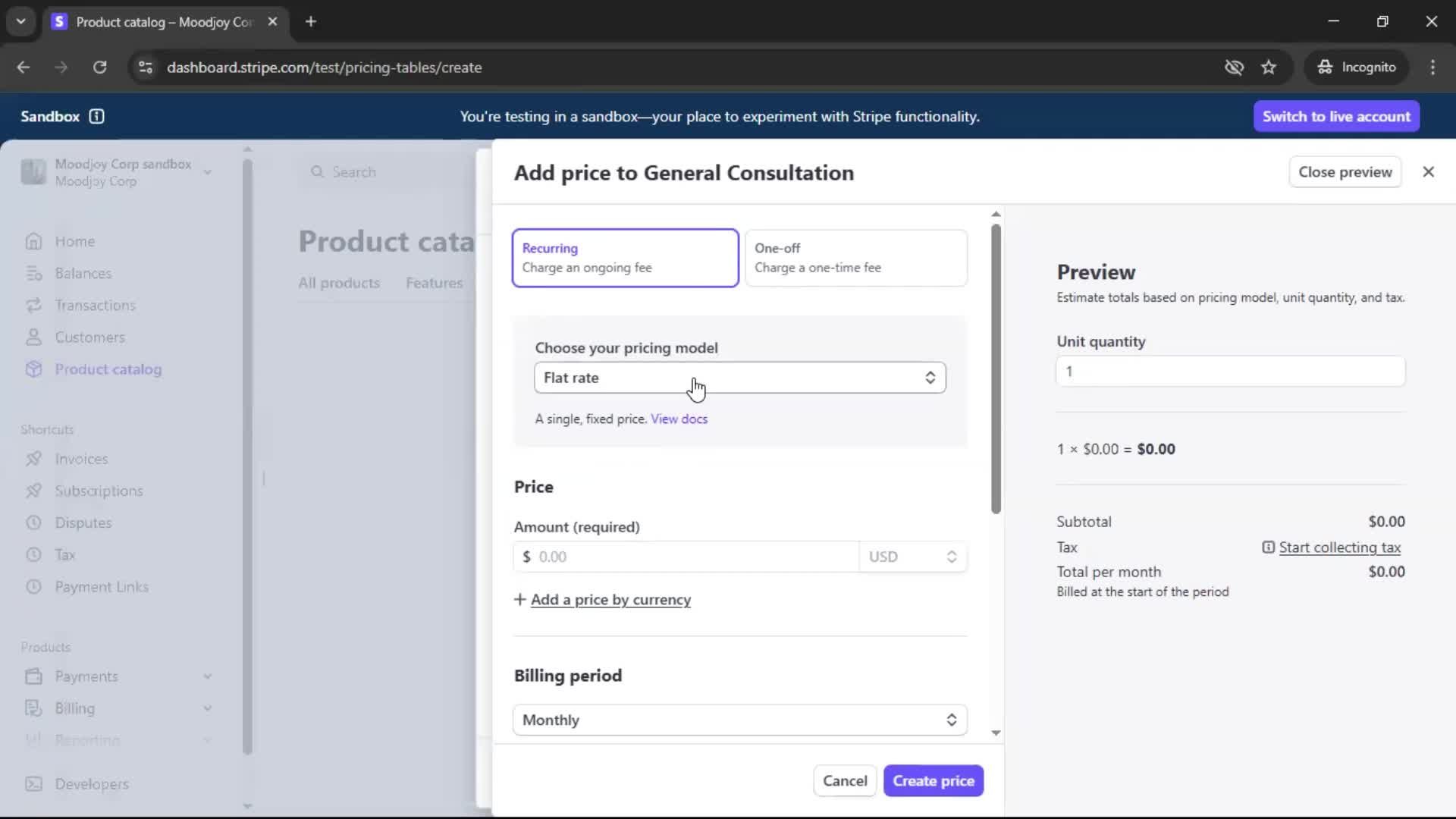Viewport: 1456px width, 819px height.
Task: Open Product catalog in sidebar
Action: pyautogui.click(x=108, y=369)
